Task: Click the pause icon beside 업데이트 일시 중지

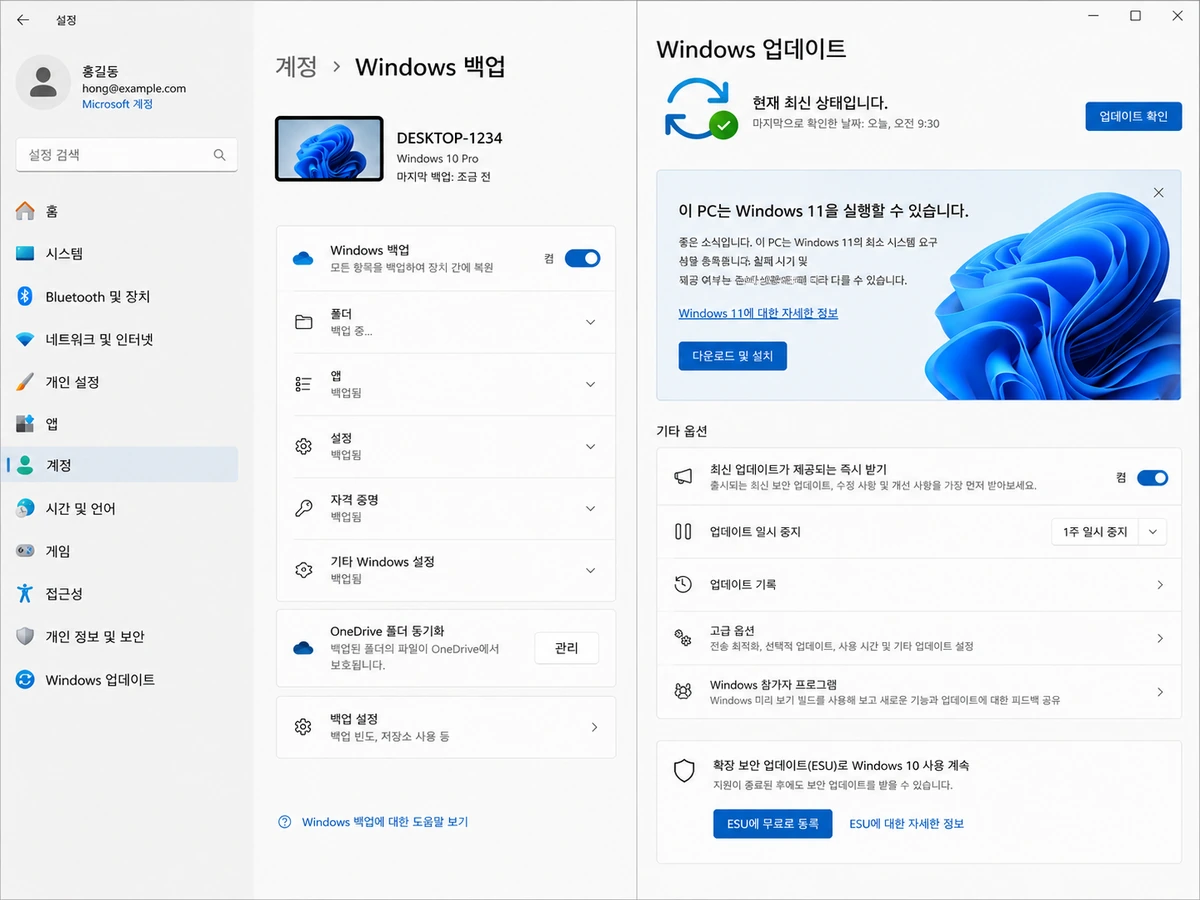Action: coord(683,532)
